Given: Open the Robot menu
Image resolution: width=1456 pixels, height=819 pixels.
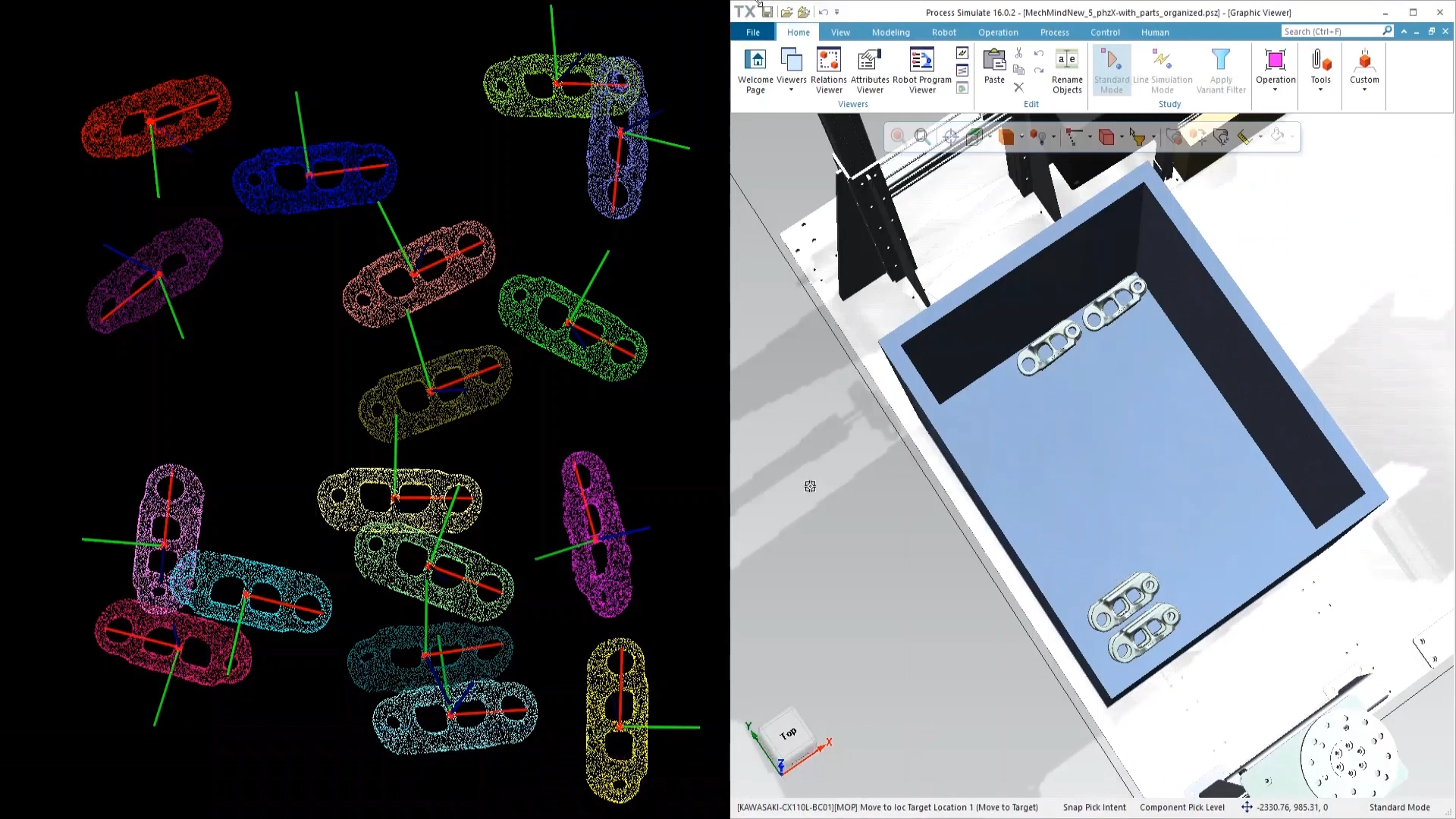Looking at the screenshot, I should pos(943,32).
